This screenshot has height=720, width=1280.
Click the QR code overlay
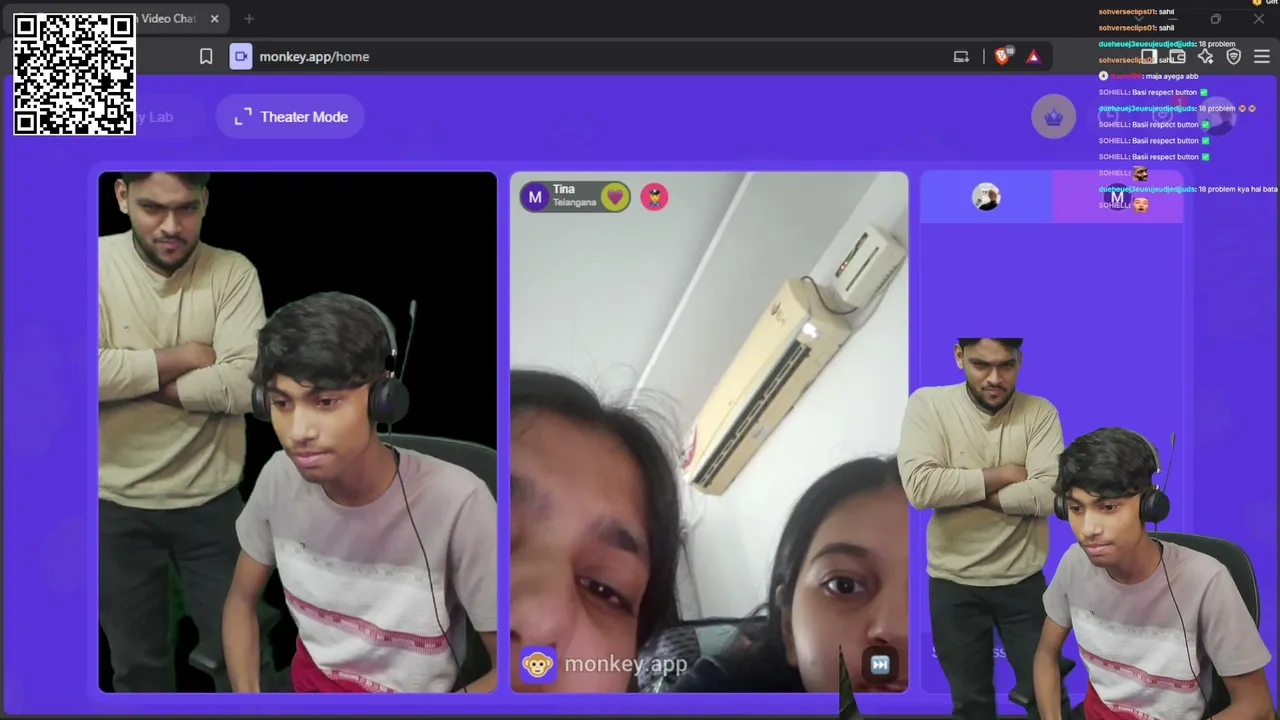click(x=74, y=74)
